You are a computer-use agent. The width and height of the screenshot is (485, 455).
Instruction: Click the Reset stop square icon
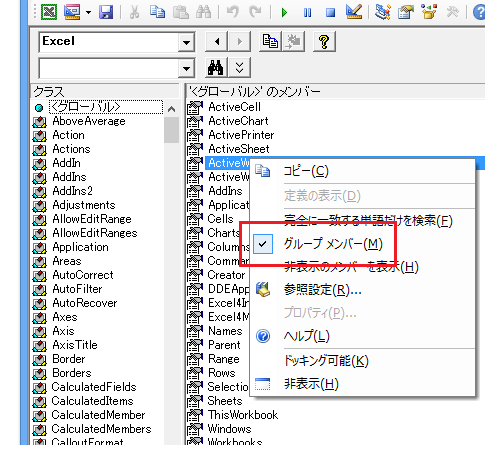[x=330, y=13]
